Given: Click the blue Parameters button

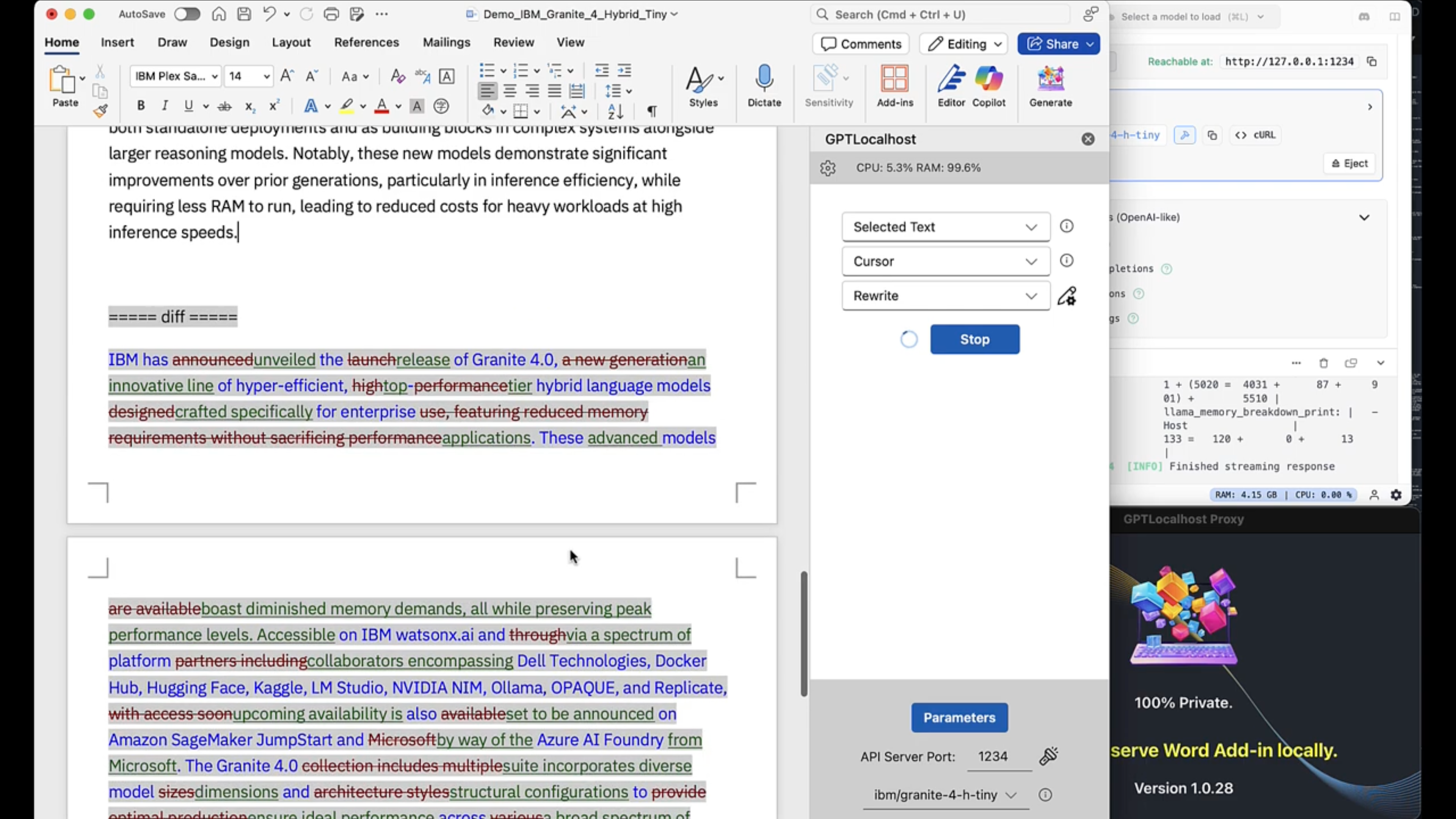Looking at the screenshot, I should (x=959, y=717).
